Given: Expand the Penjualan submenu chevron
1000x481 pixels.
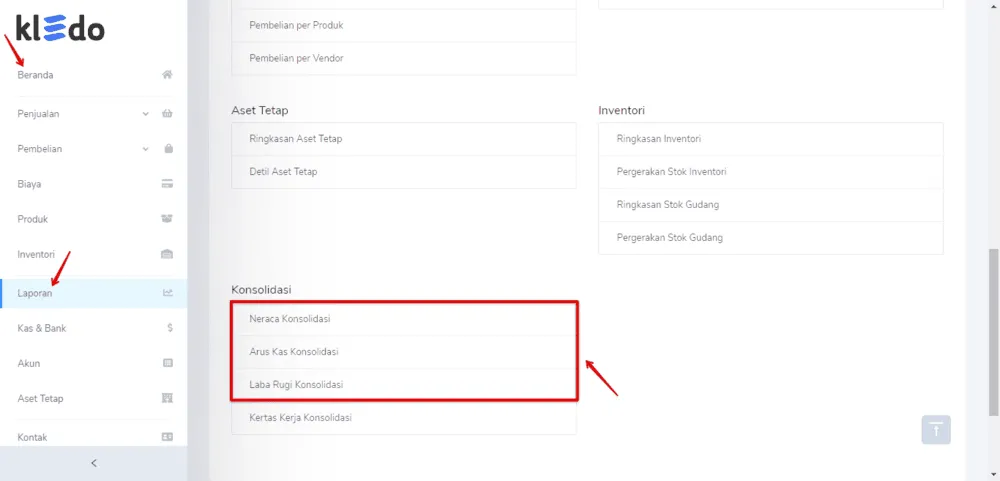Looking at the screenshot, I should click(x=145, y=114).
